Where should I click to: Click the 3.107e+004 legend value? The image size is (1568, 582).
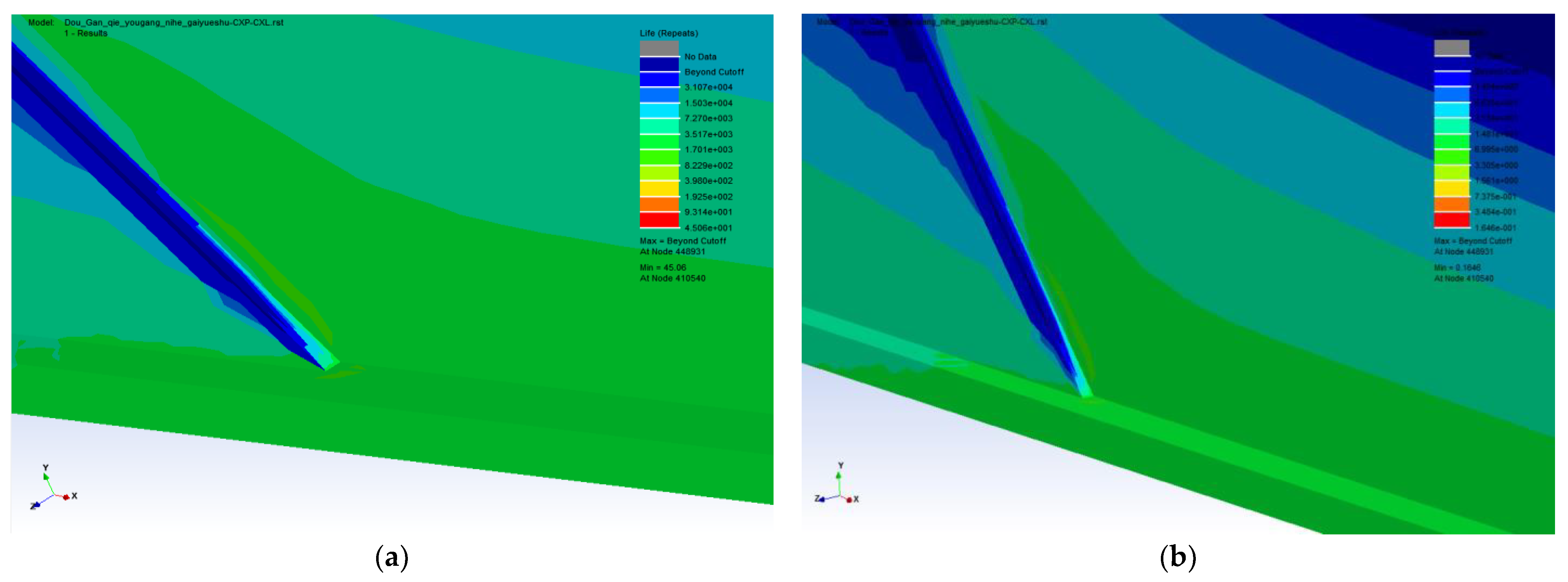708,87
